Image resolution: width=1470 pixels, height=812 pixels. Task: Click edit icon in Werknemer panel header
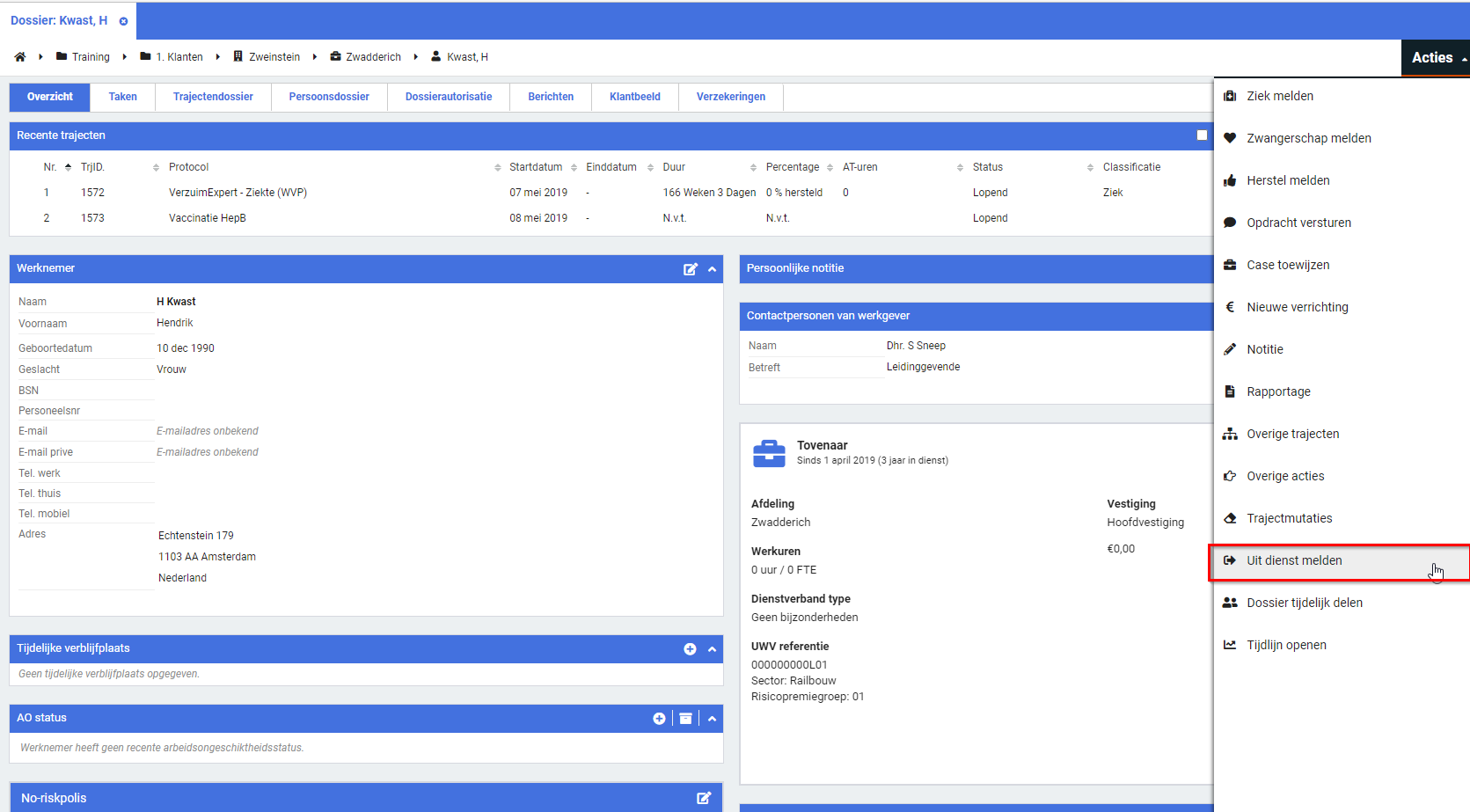click(x=691, y=269)
